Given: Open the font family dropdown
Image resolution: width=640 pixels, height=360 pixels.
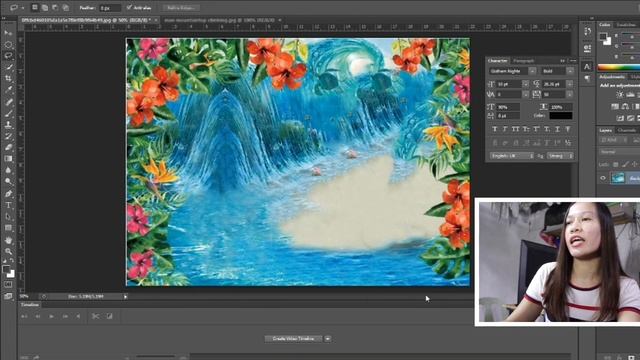Looking at the screenshot, I should tap(532, 71).
